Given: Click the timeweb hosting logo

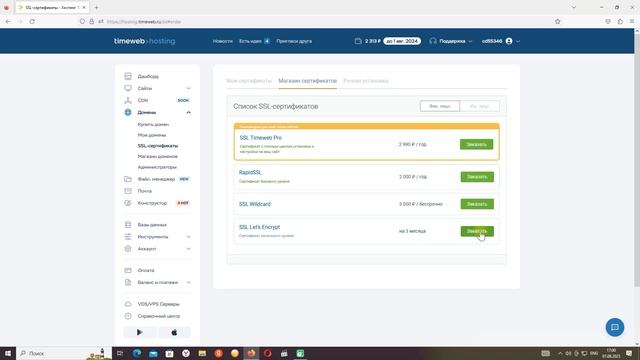Looking at the screenshot, I should point(144,41).
